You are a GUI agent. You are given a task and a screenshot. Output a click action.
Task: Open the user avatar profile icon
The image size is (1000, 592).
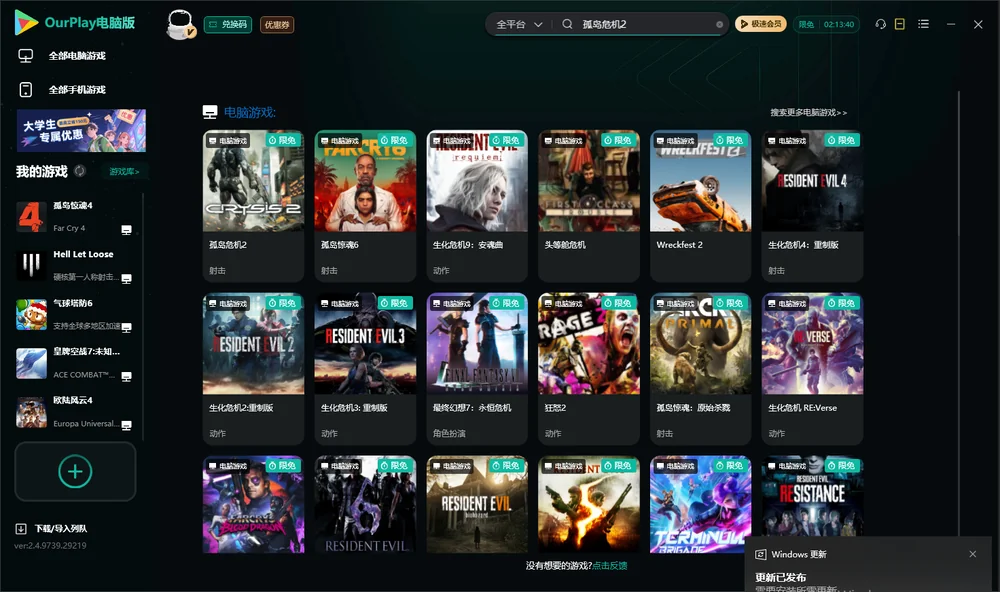click(180, 24)
